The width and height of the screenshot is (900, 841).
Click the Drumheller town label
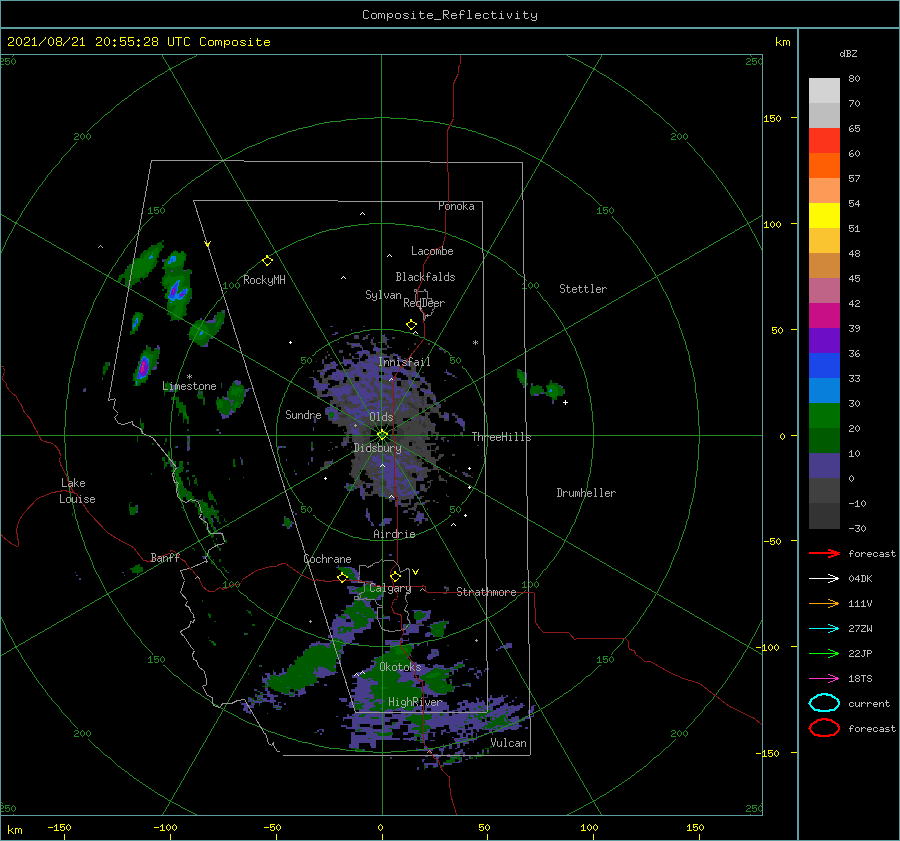586,493
